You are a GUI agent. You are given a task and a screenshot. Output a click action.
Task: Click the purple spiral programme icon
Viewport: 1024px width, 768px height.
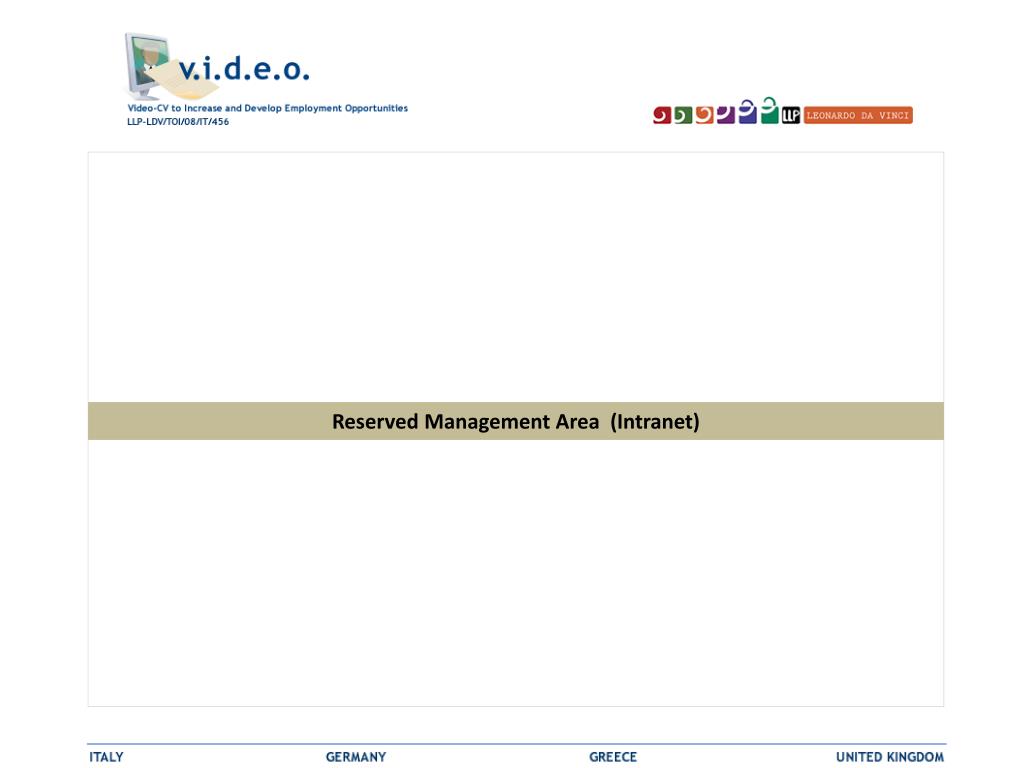[726, 115]
